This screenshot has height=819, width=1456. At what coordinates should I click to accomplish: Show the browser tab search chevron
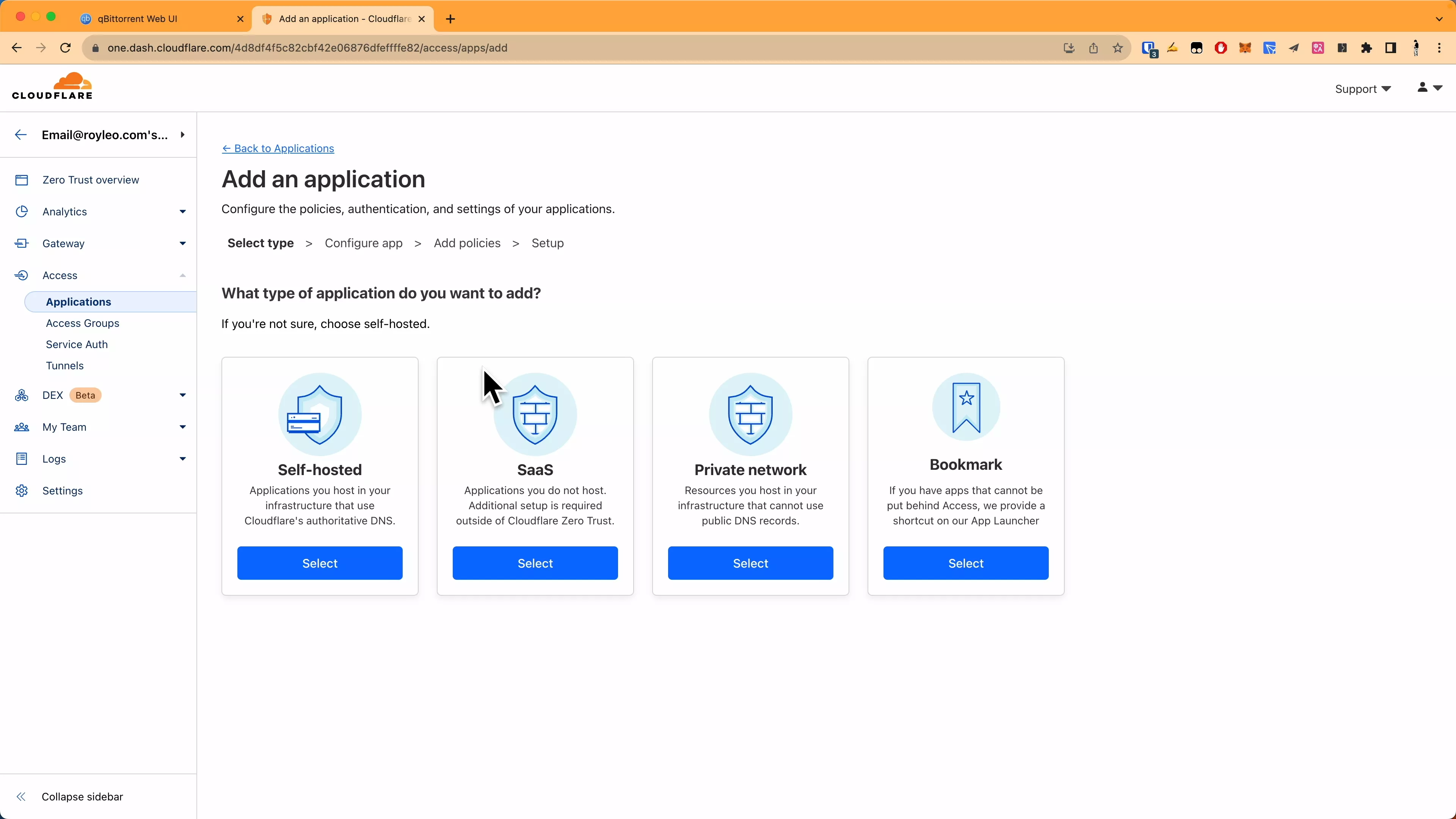tap(1439, 19)
